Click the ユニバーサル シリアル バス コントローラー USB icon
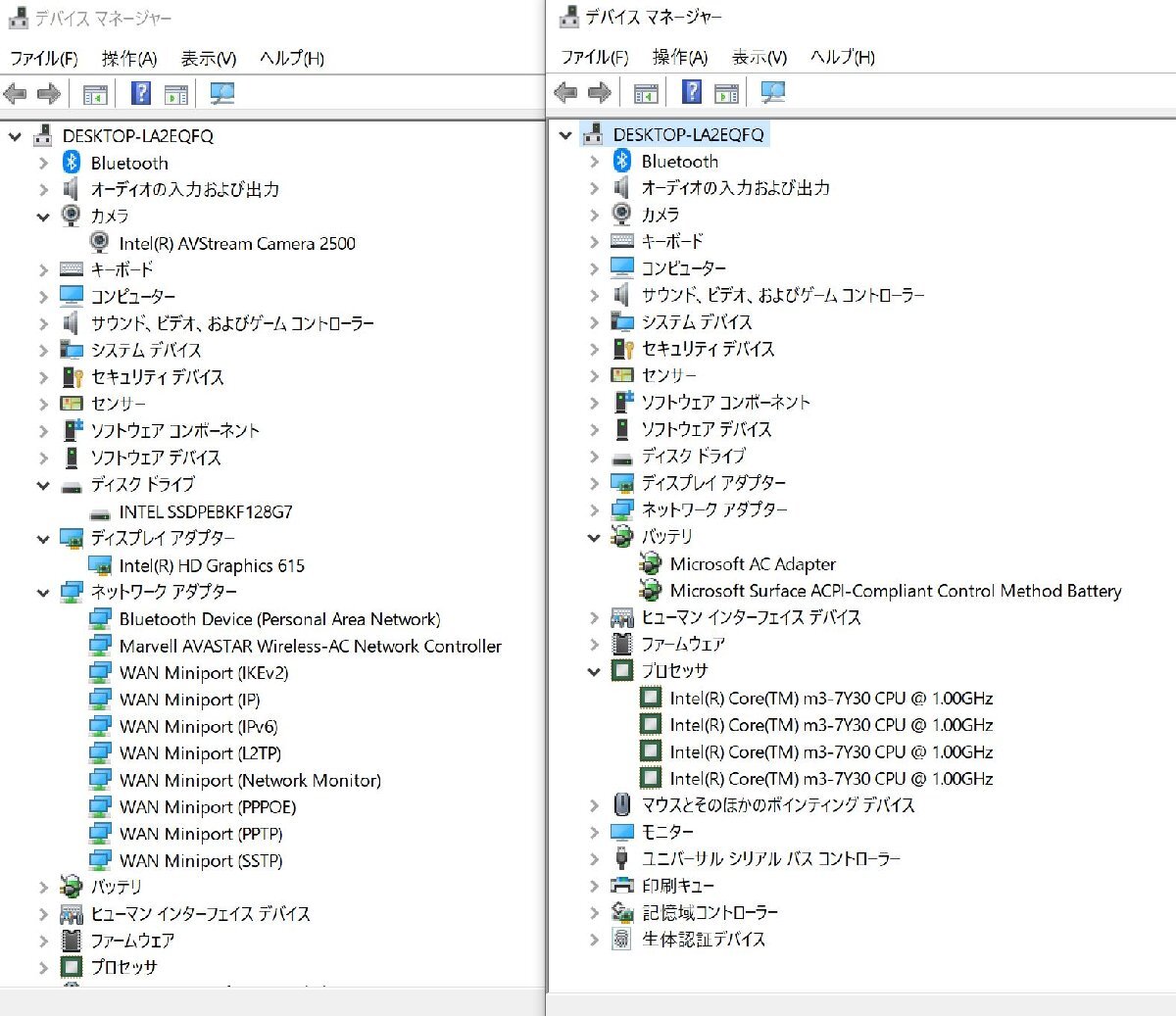Image resolution: width=1176 pixels, height=1016 pixels. [622, 858]
